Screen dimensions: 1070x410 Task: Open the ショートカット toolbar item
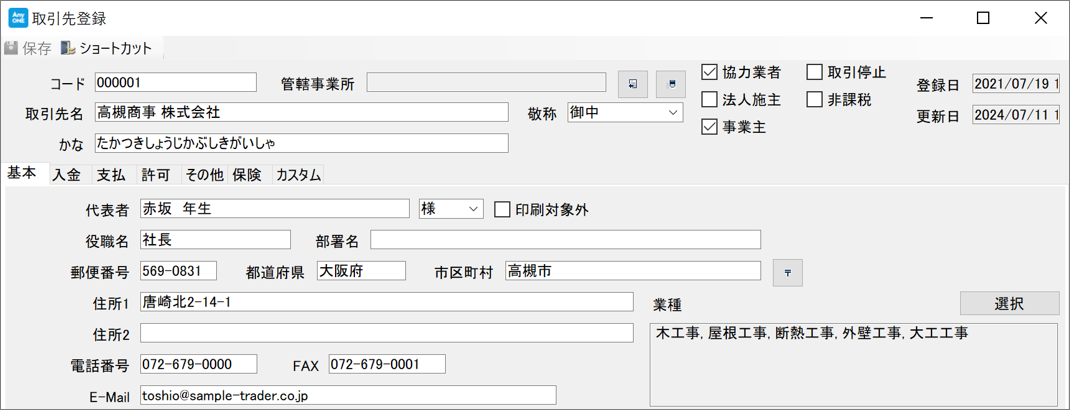[106, 48]
